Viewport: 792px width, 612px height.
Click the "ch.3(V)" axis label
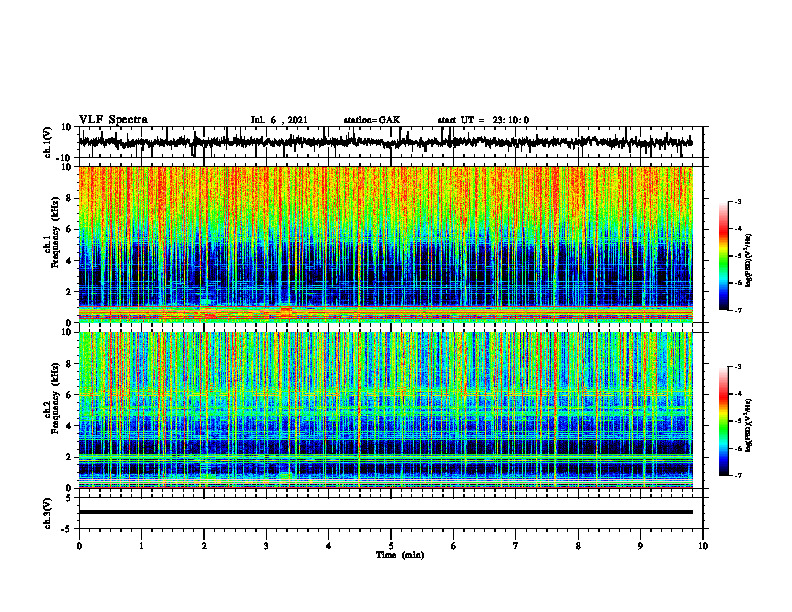(x=47, y=513)
